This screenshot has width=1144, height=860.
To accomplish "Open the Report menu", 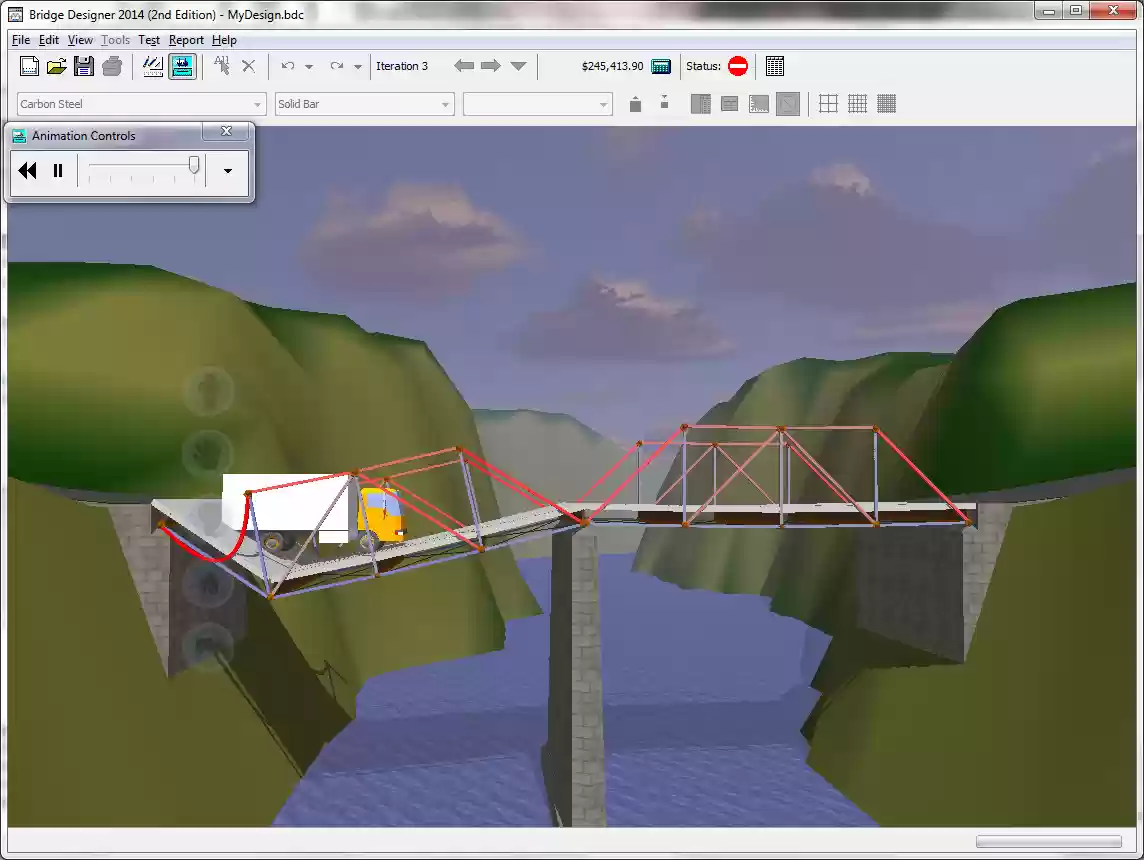I will [x=186, y=40].
